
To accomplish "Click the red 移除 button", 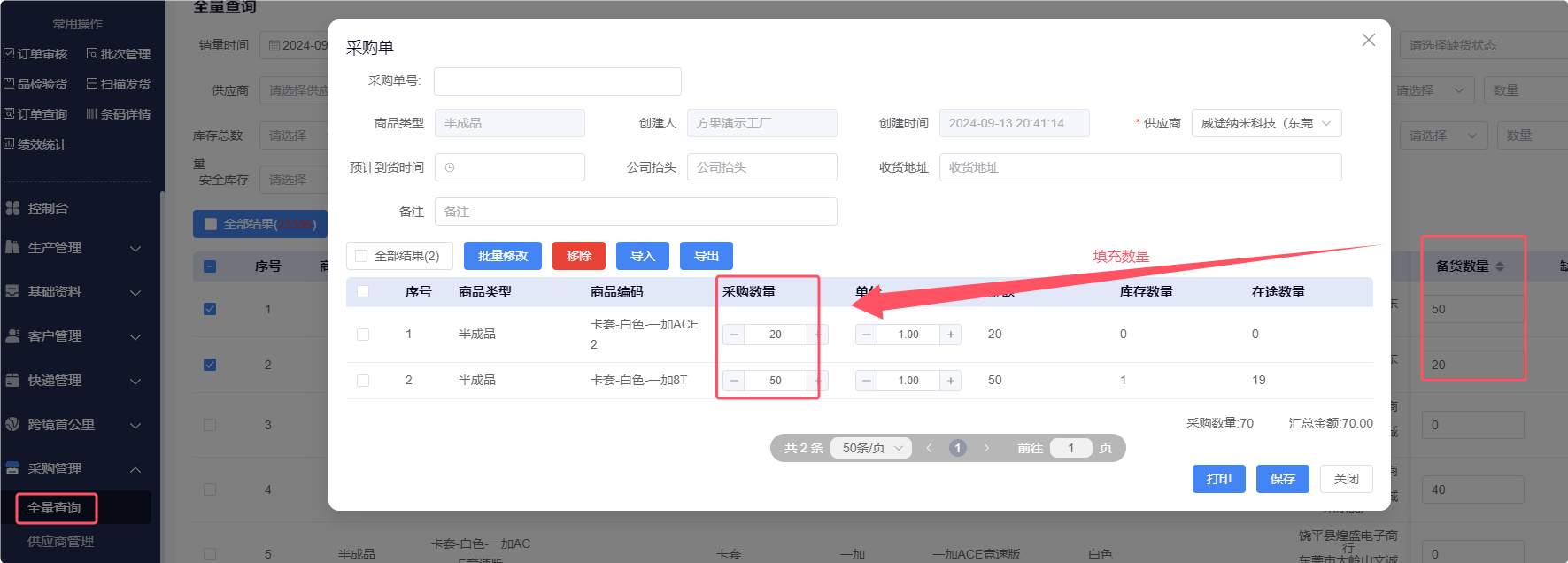I will coord(578,256).
